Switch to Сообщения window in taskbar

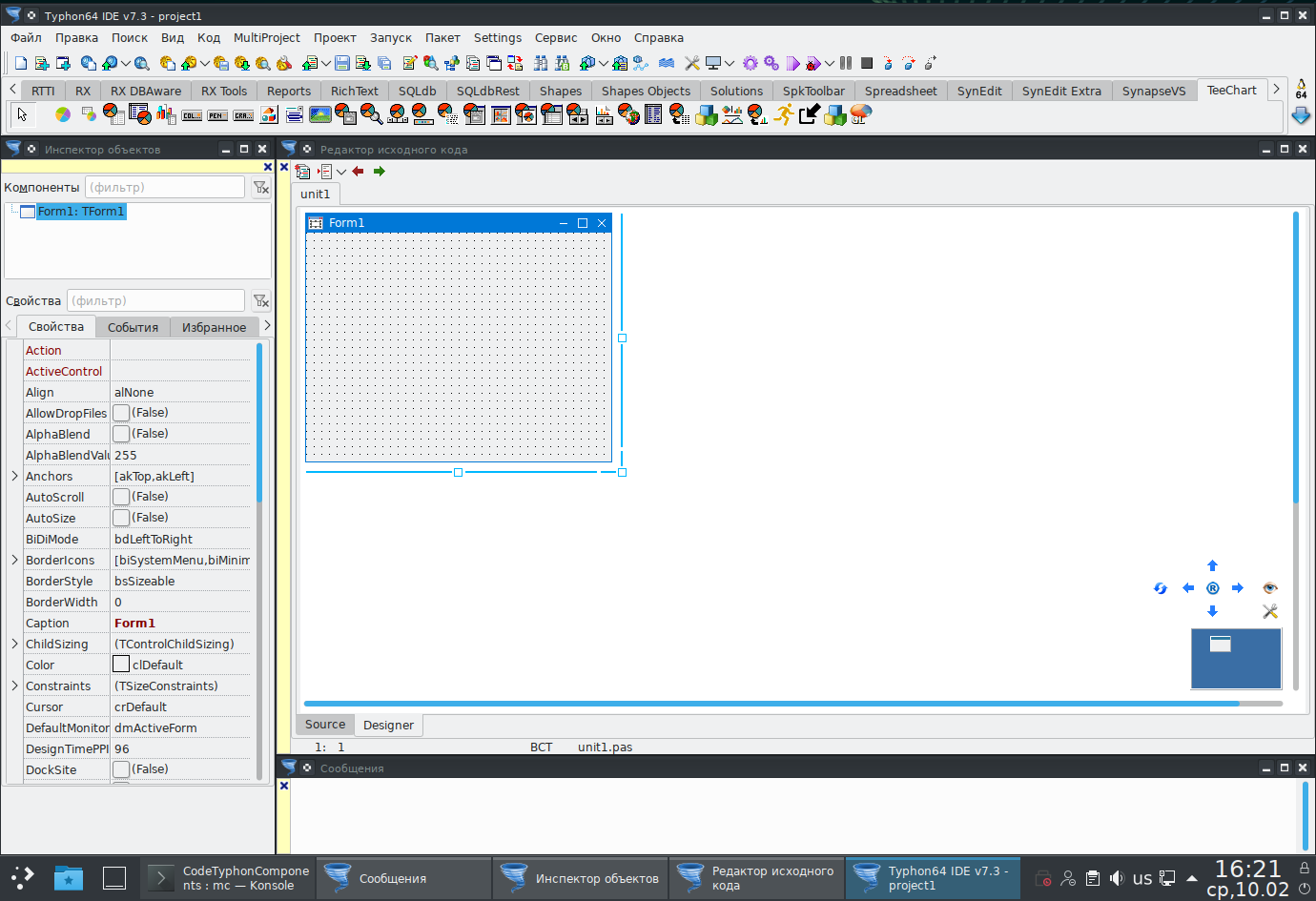404,878
